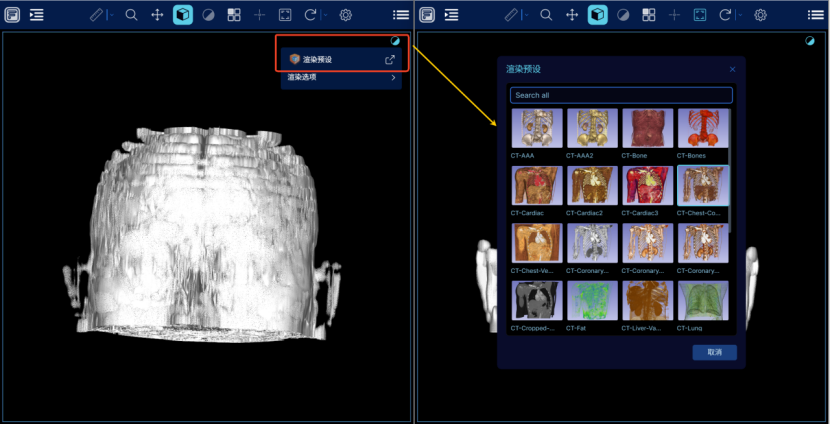Toggle the invert contrast button in right toolbar
This screenshot has height=425, width=831.
[623, 15]
